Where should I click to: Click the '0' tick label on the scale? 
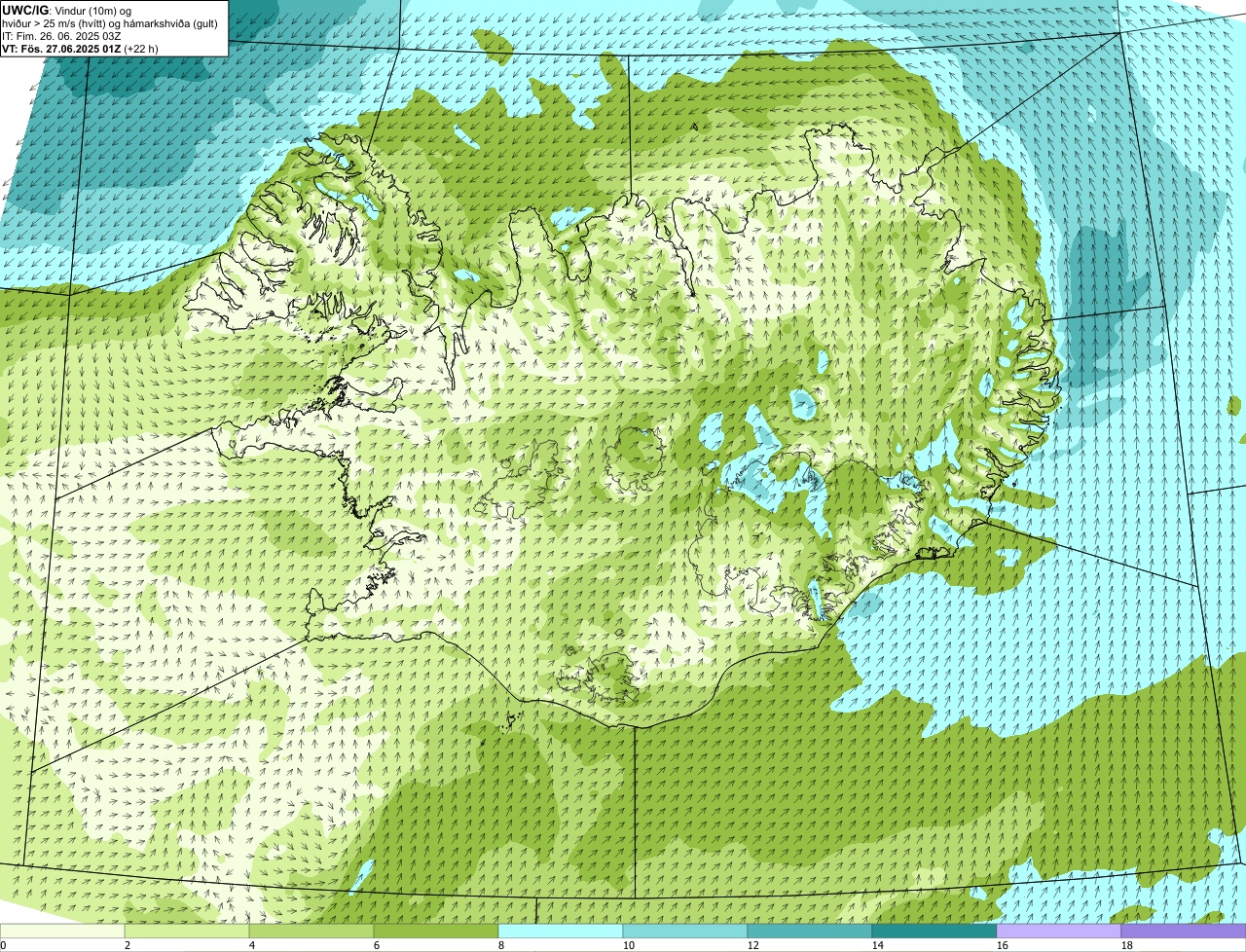coord(4,945)
